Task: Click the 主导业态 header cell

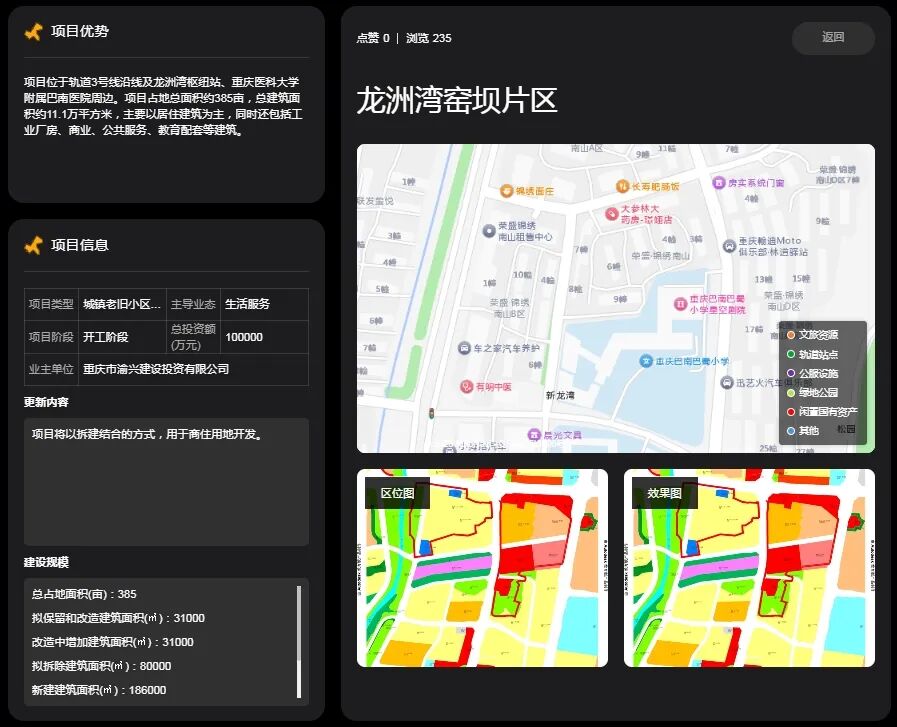Action: (x=193, y=304)
